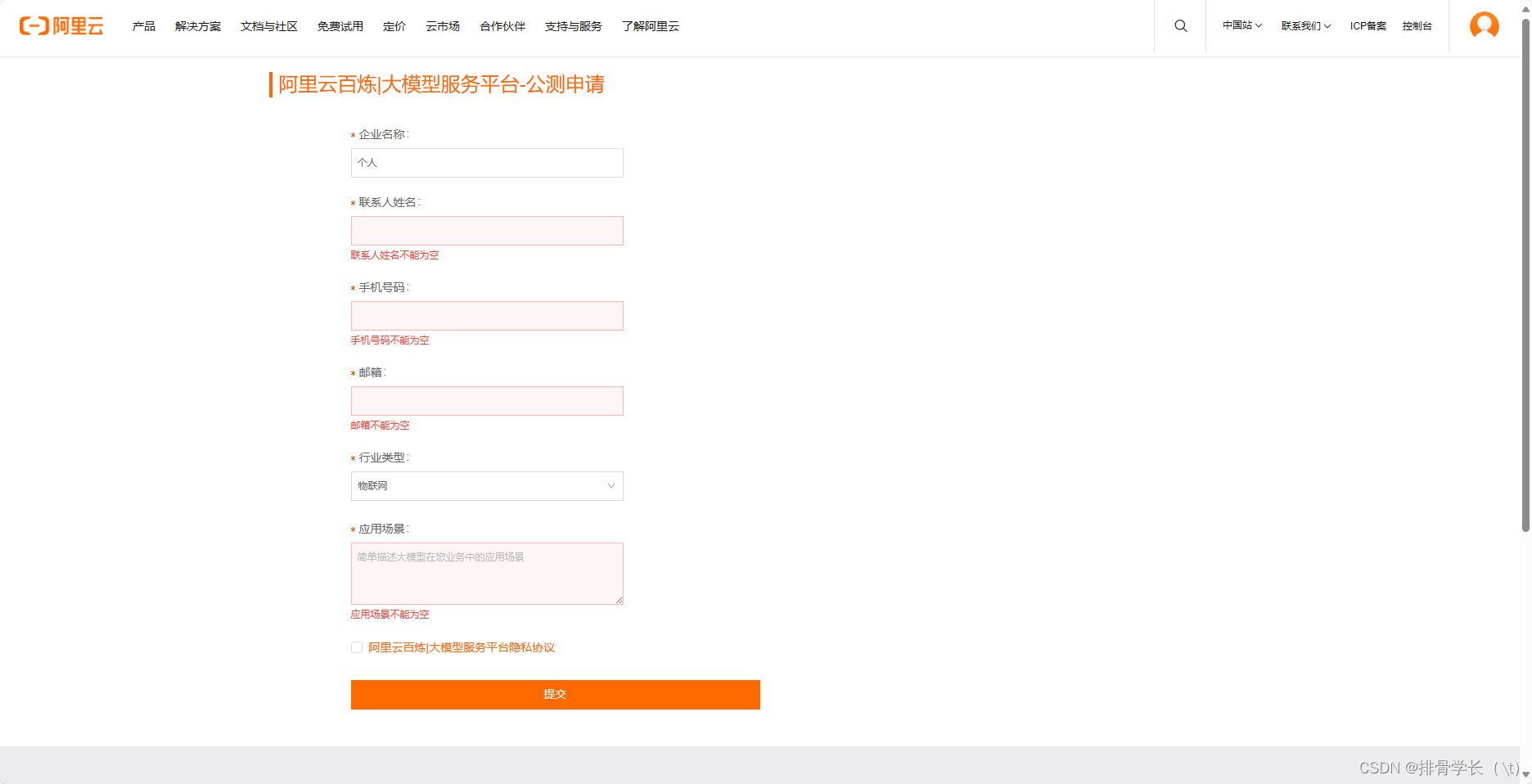Click the page title 公测申请 heading
Image resolution: width=1532 pixels, height=784 pixels.
coord(442,84)
